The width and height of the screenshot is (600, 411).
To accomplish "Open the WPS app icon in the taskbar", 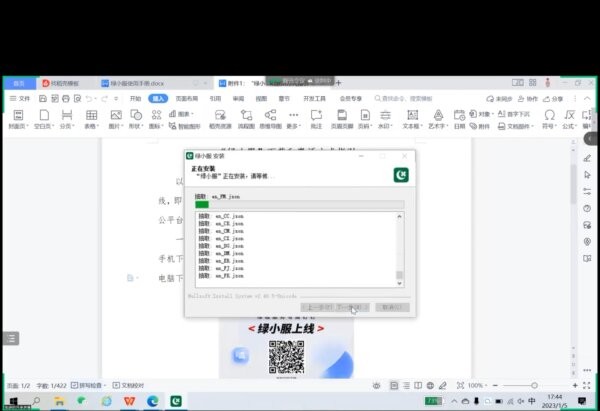I will coord(130,401).
